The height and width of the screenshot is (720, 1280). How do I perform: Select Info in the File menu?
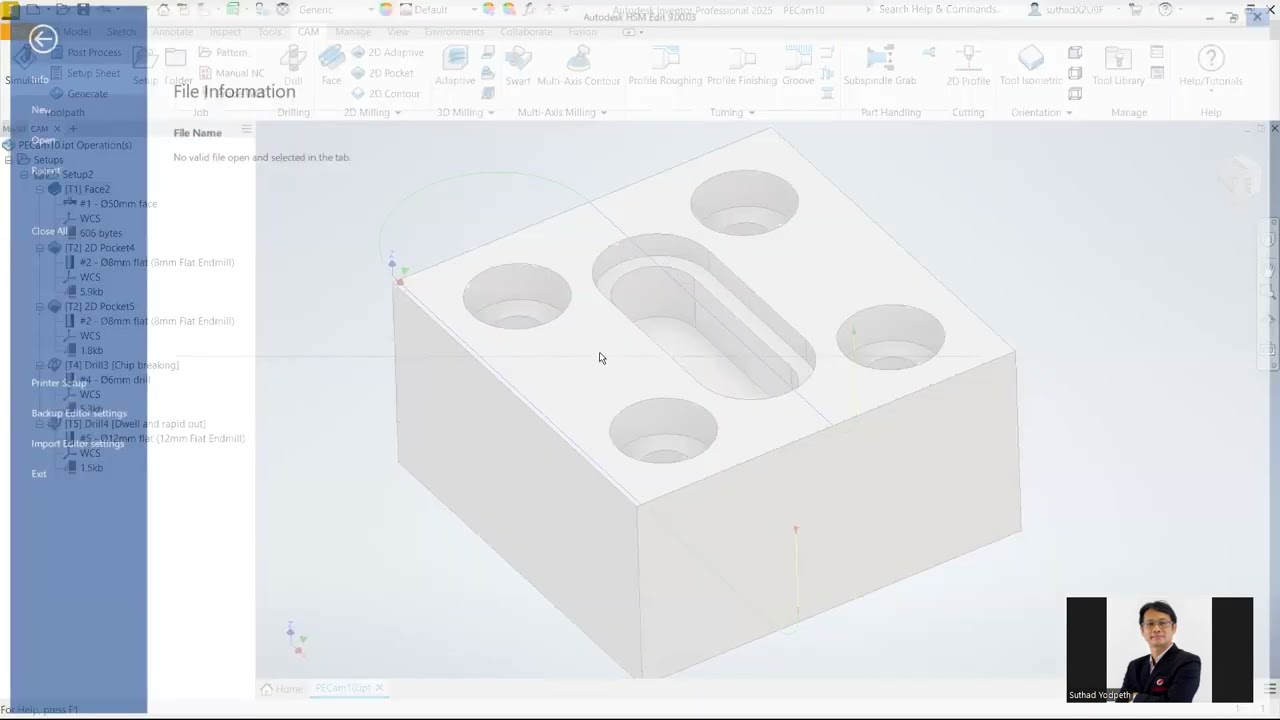pyautogui.click(x=39, y=79)
